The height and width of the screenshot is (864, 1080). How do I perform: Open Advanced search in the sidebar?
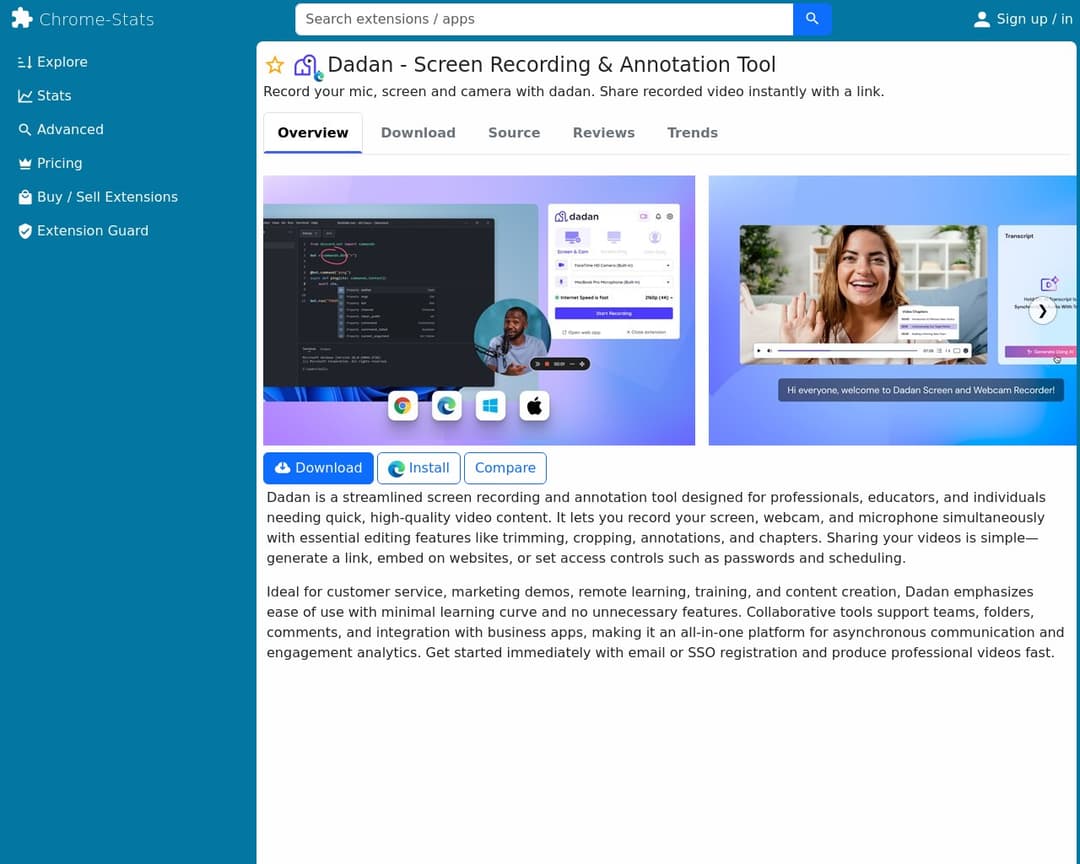(61, 130)
